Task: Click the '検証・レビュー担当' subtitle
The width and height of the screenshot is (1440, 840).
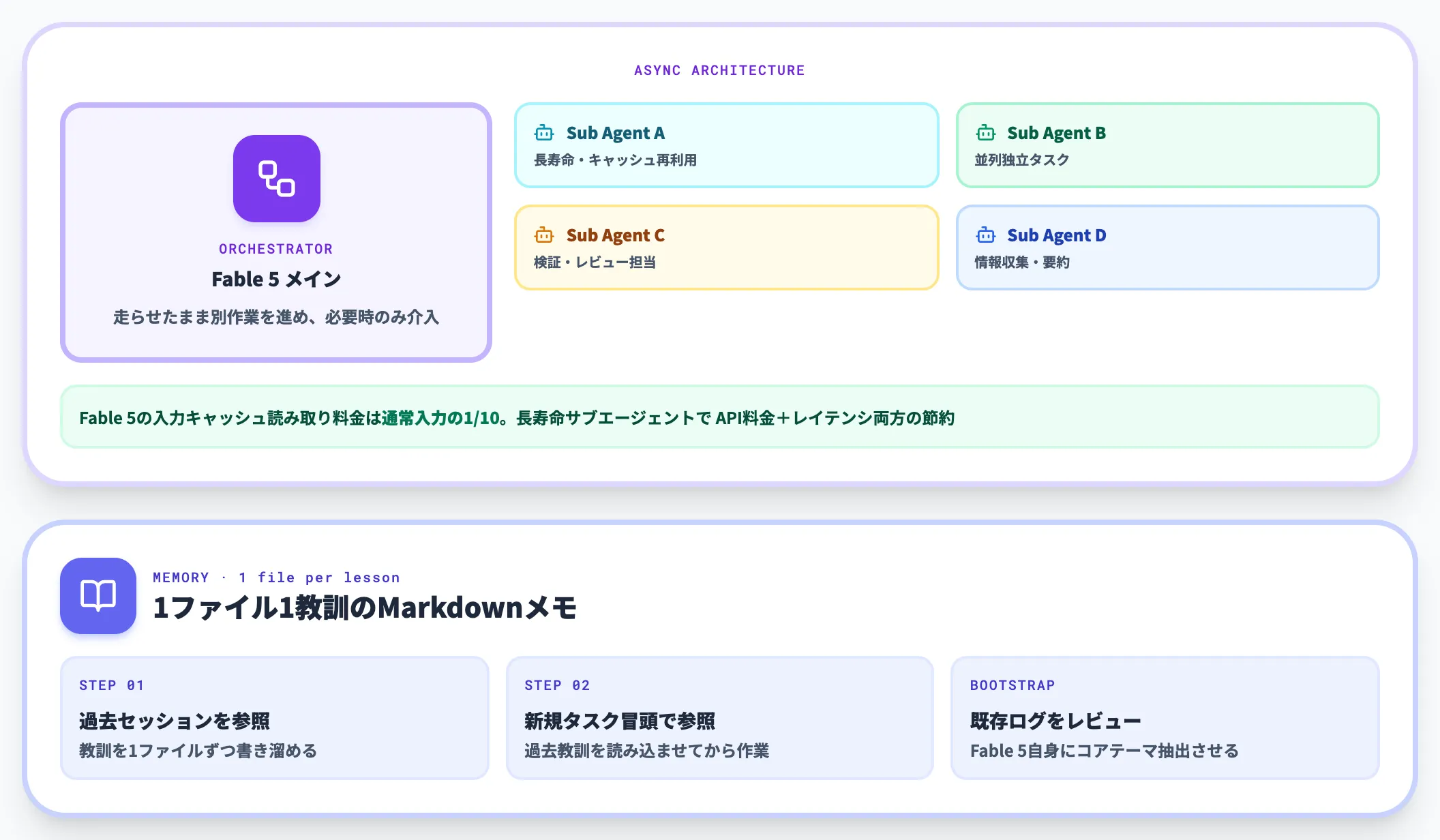Action: click(x=595, y=262)
